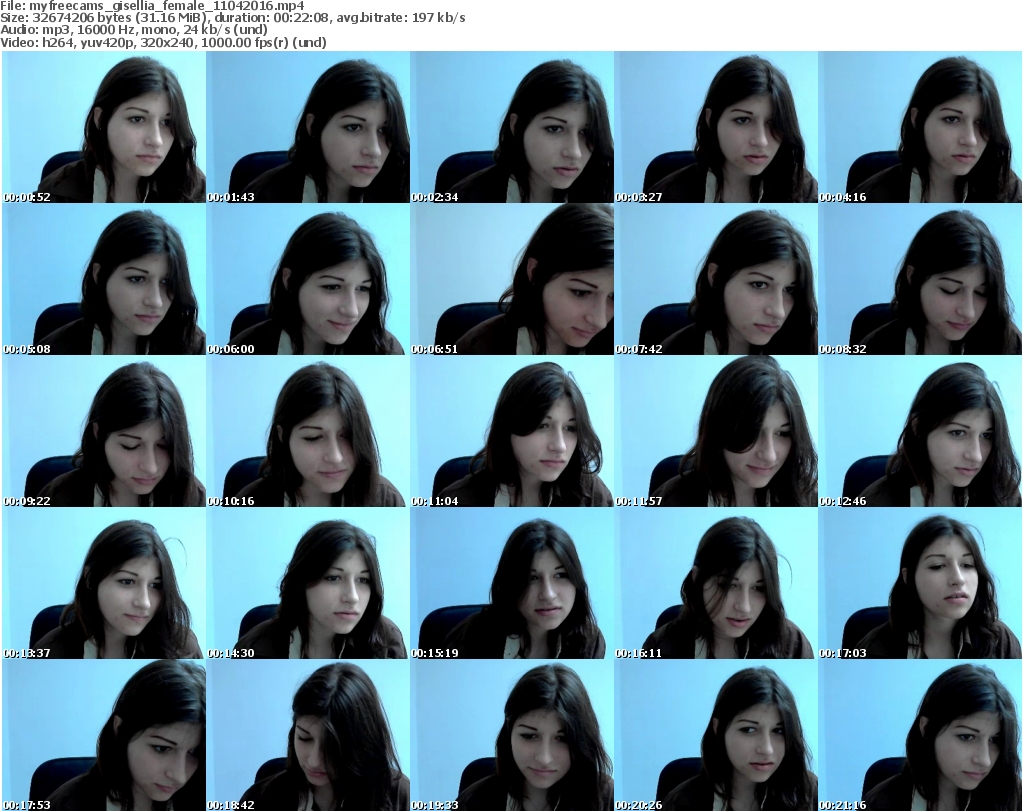The image size is (1024, 811).
Task: Choose the frame stamped 00:13:37
Action: tap(104, 583)
